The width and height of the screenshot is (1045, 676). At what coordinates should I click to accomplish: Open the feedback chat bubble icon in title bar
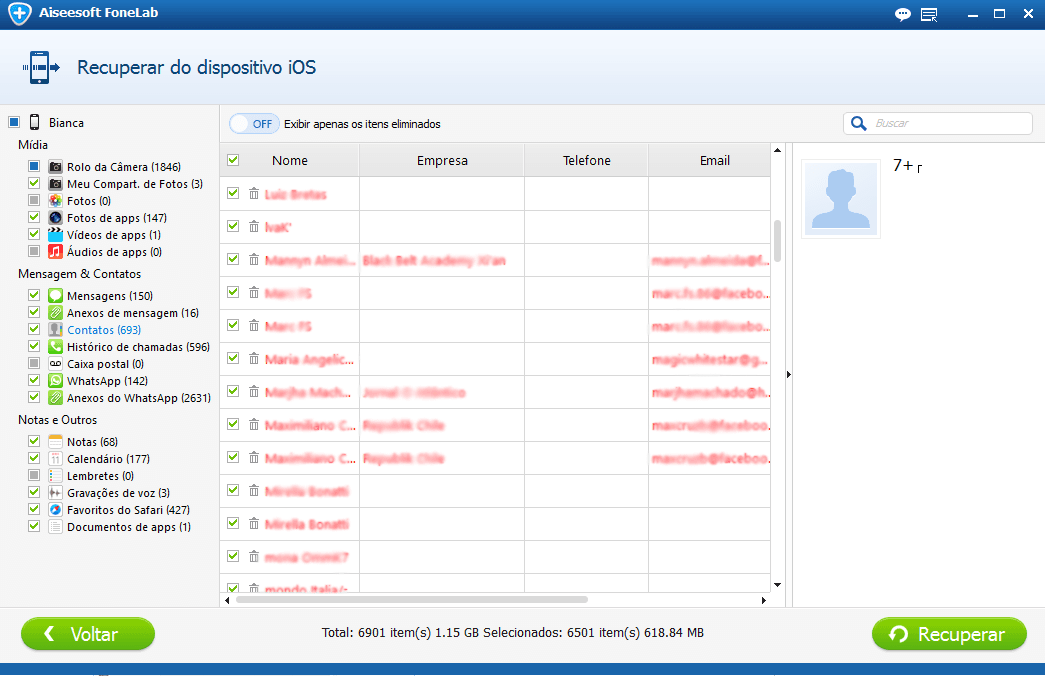(903, 14)
